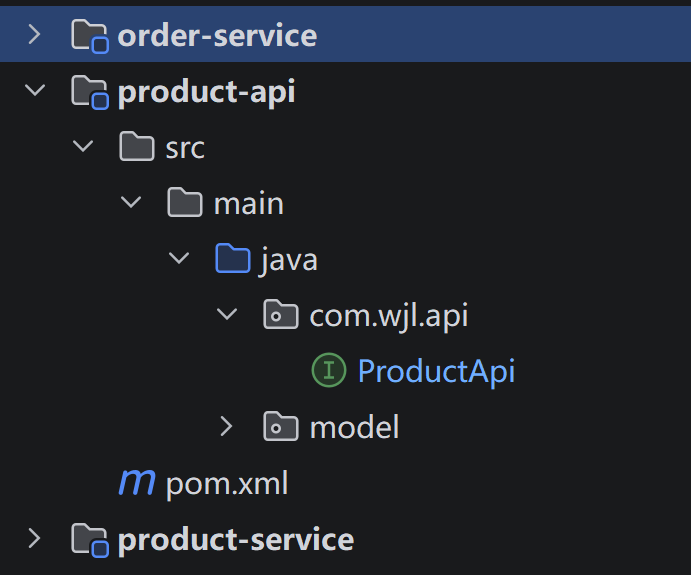691x575 pixels.
Task: Collapse the product-api module
Action: pyautogui.click(x=35, y=90)
